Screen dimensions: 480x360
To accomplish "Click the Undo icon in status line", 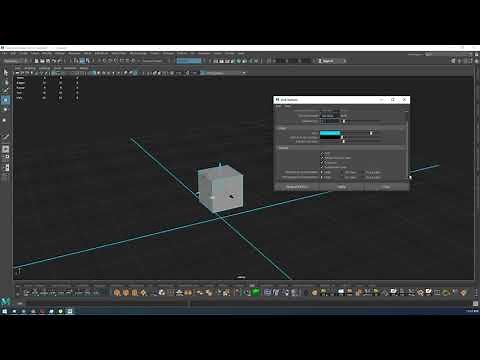I will point(54,61).
